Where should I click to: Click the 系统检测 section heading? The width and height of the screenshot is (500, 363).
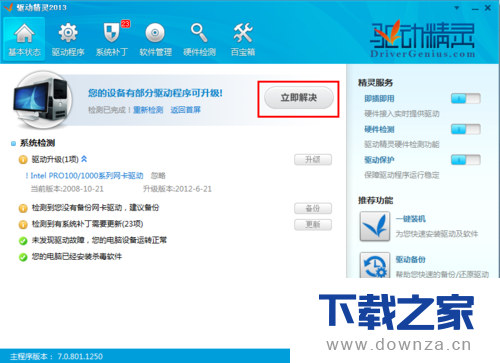tap(37, 143)
